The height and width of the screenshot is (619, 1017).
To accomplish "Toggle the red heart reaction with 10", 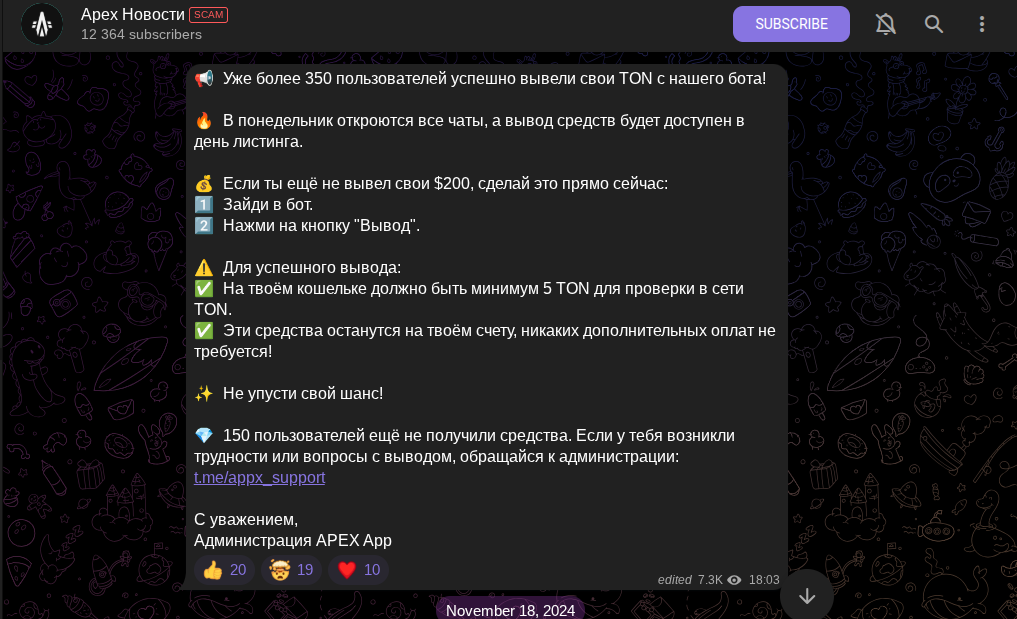I will [x=358, y=570].
